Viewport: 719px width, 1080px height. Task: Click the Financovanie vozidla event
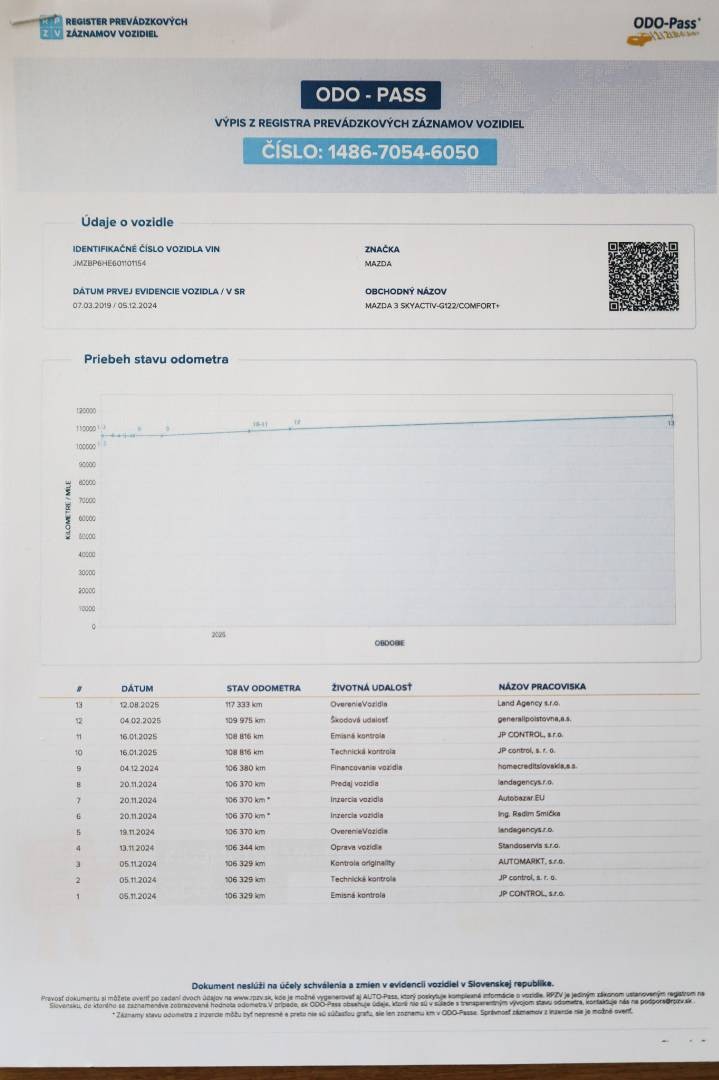point(366,767)
